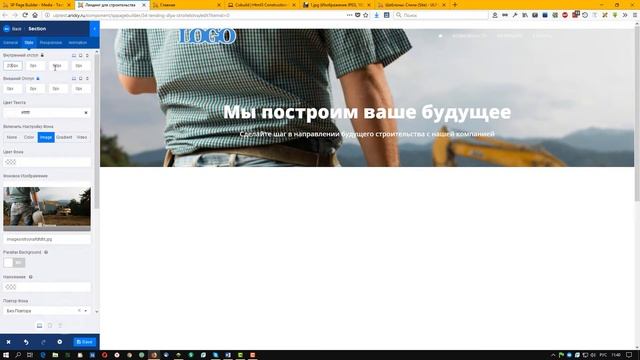The height and width of the screenshot is (360, 640).
Task: Open page actions three-dot menu
Action: pyautogui.click(x=349, y=15)
